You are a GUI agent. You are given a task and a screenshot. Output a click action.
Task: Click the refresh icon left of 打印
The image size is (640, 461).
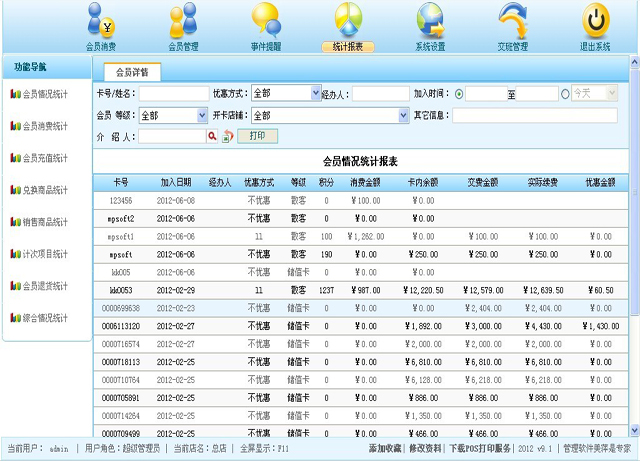227,136
